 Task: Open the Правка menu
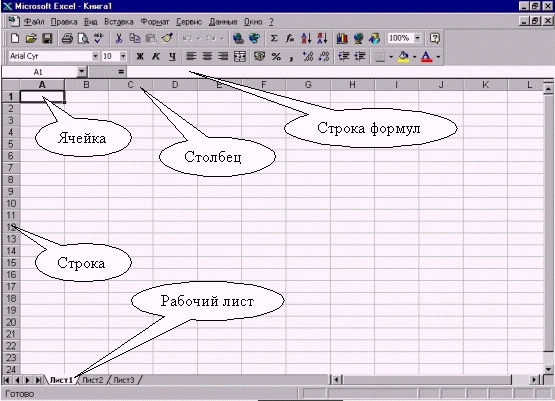click(x=64, y=22)
